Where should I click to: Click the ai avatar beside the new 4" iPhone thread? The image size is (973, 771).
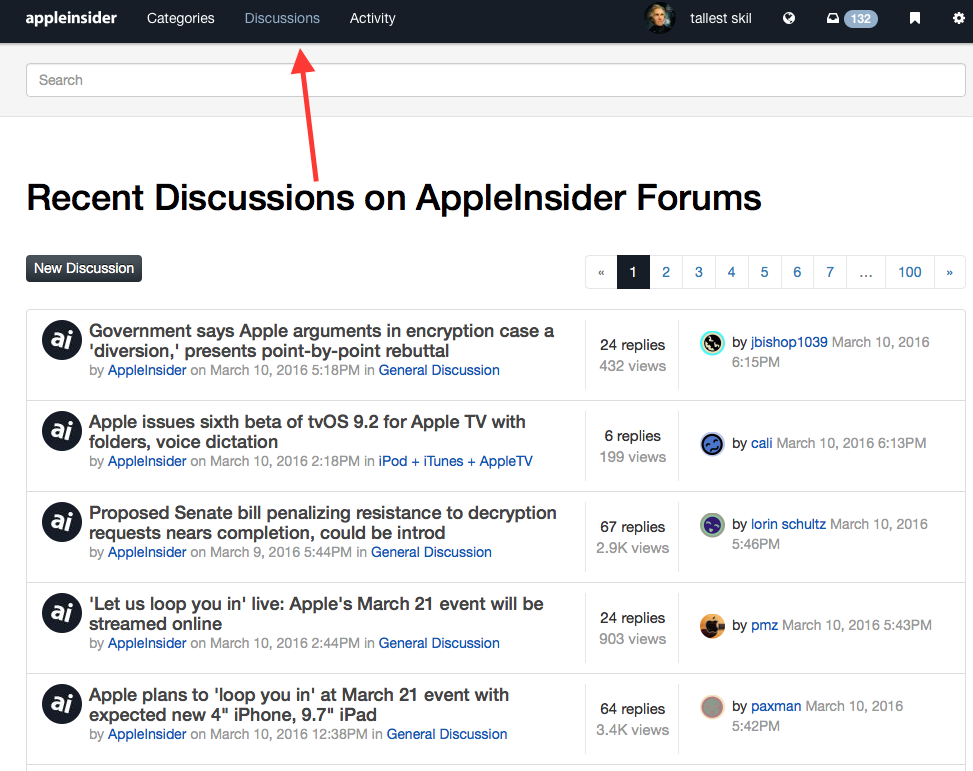tap(61, 703)
